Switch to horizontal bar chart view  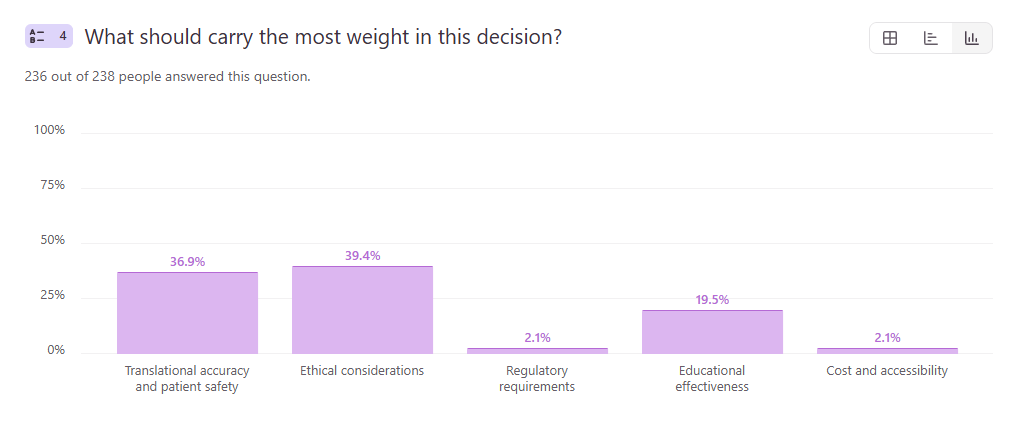(x=931, y=38)
